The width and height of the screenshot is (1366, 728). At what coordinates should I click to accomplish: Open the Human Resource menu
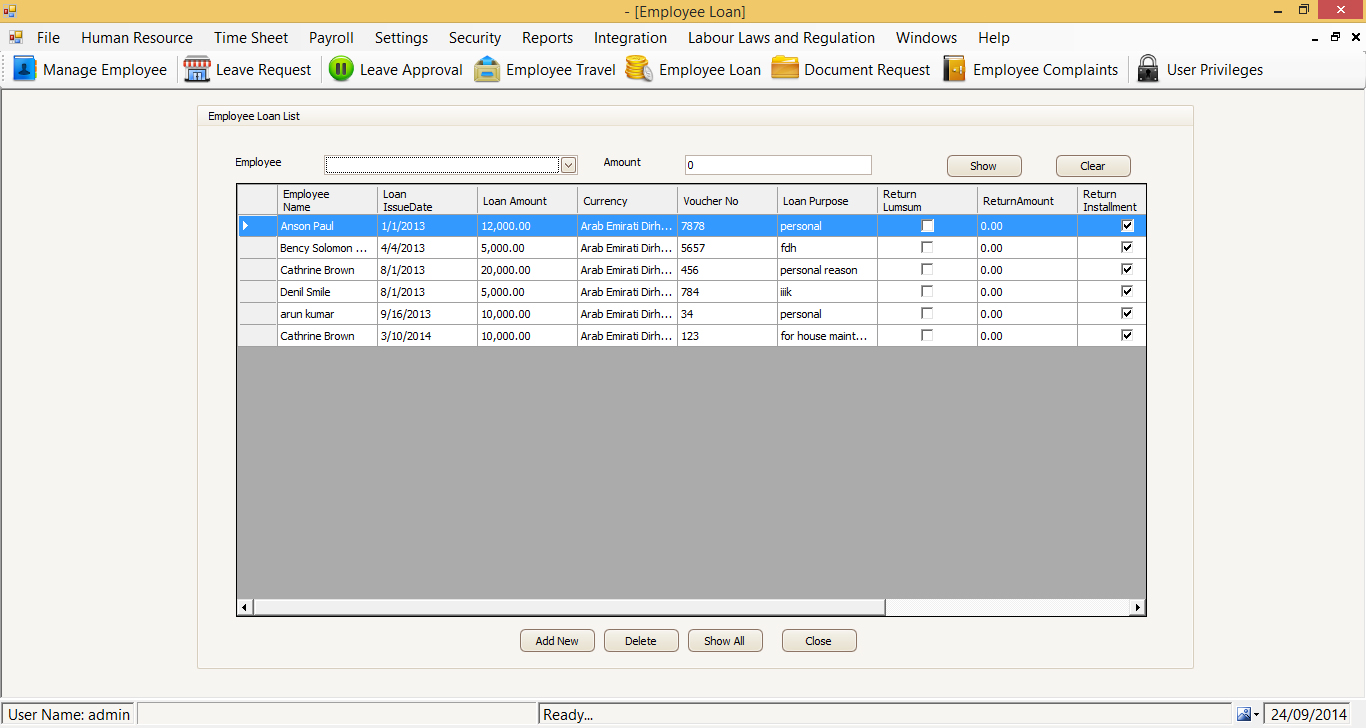[x=137, y=38]
